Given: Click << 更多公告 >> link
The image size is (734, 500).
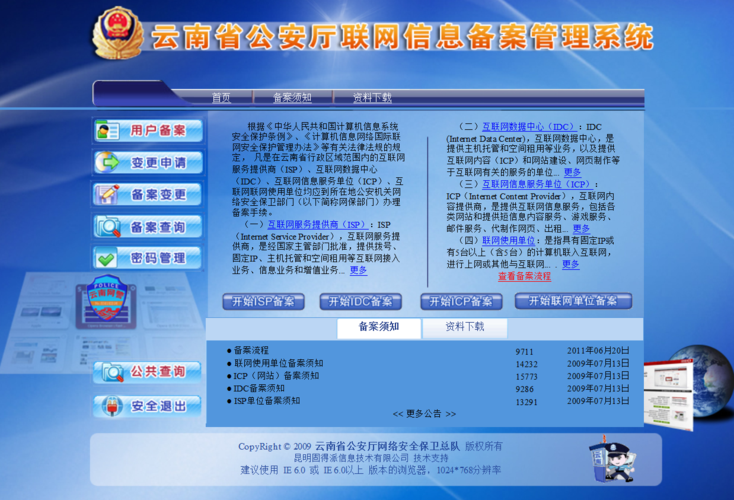Looking at the screenshot, I should pos(424,414).
